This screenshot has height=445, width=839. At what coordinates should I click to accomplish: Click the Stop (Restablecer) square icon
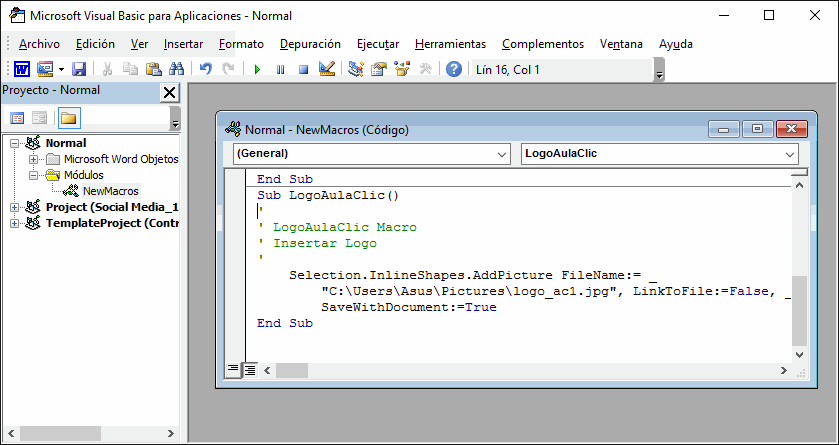click(x=303, y=70)
